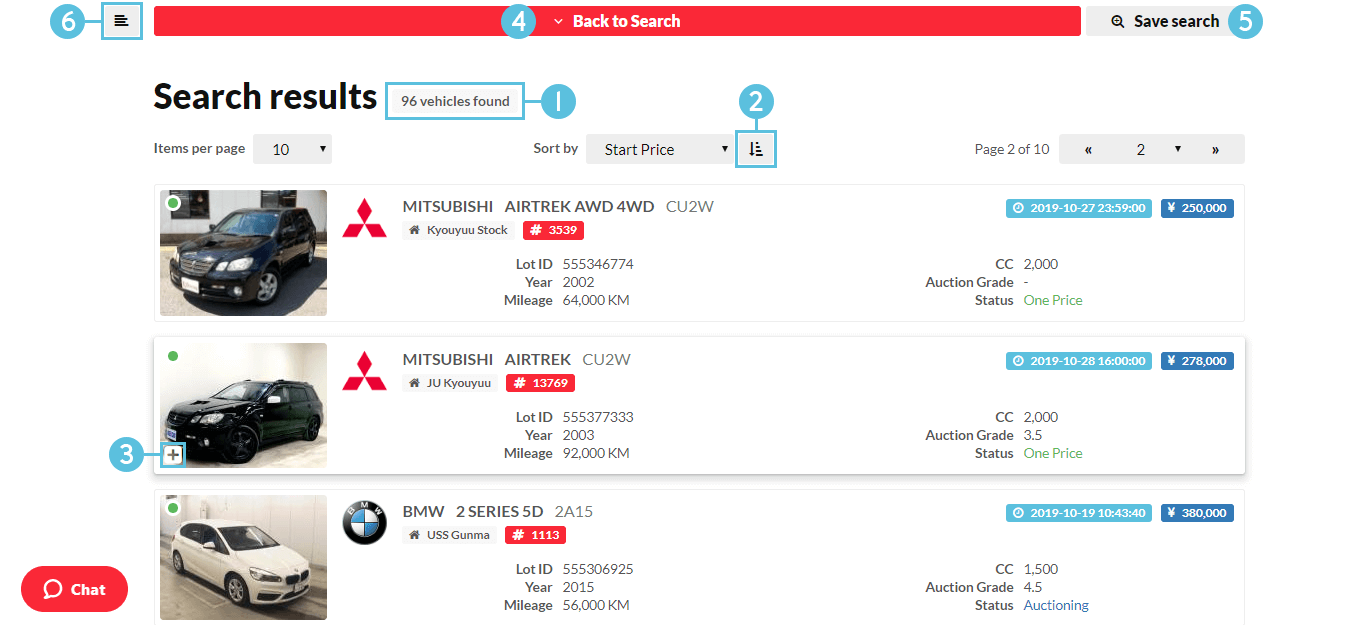Go to the next results page
Screen dimensions: 1349x625
pyautogui.click(x=1215, y=149)
